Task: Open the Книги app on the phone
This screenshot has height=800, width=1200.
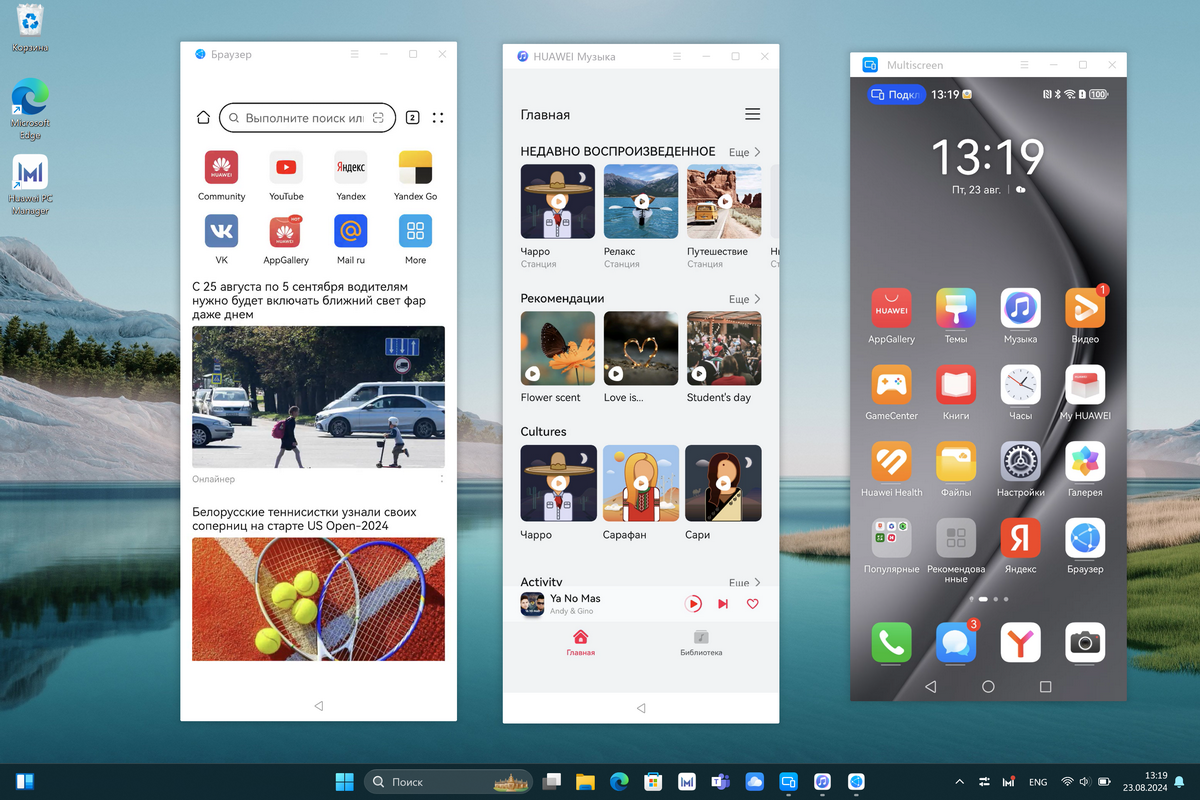Action: point(956,384)
